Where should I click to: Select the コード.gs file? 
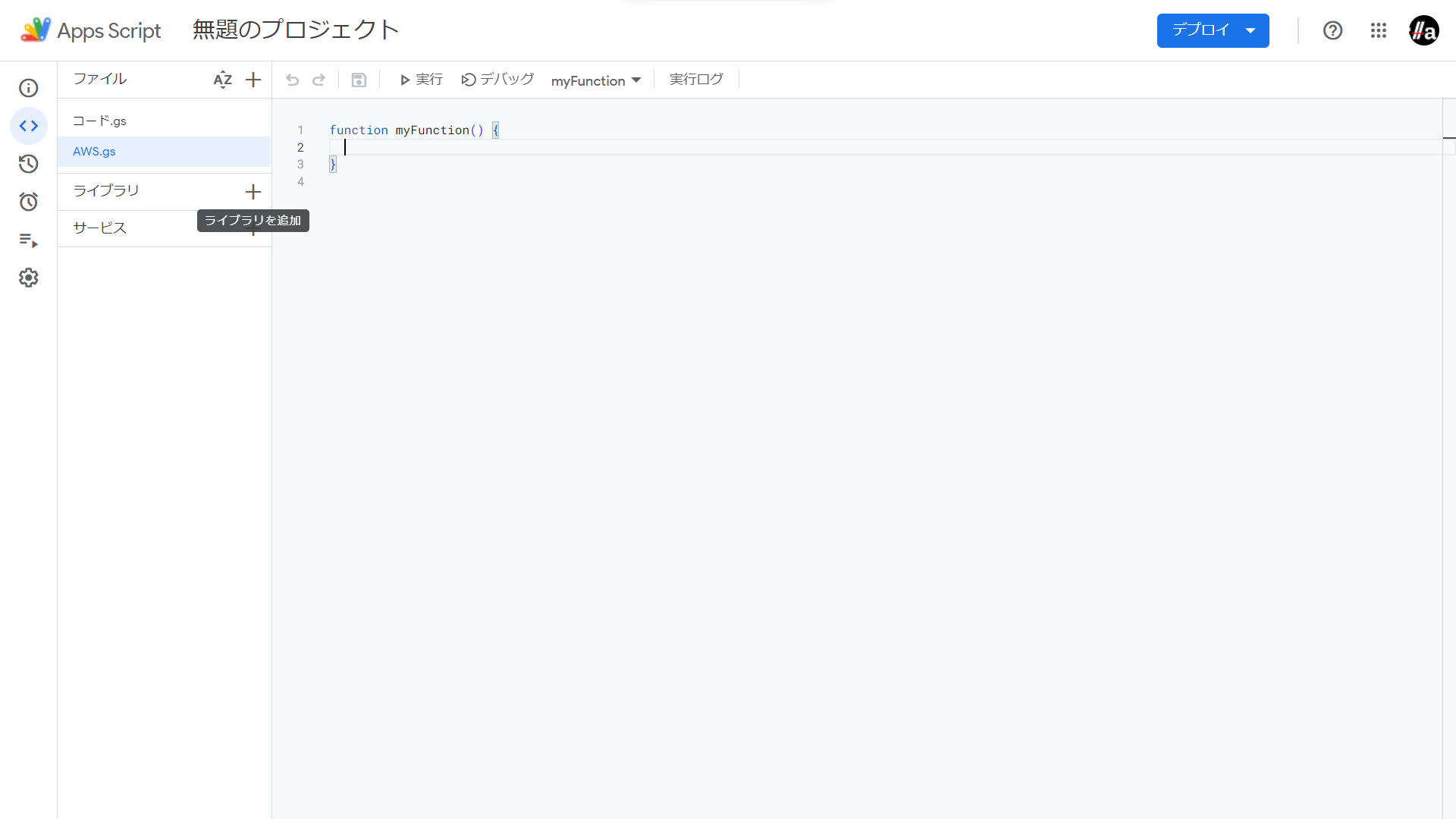99,120
